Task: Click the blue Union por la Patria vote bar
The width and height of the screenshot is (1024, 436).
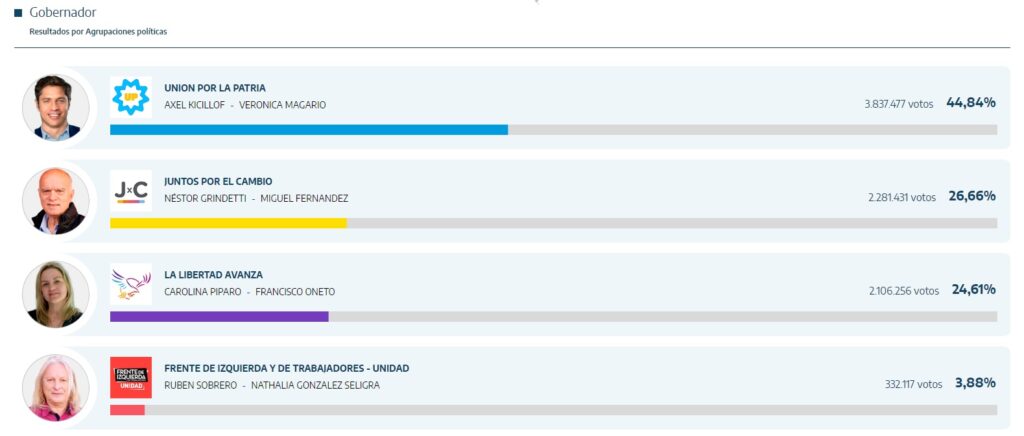Action: [308, 129]
